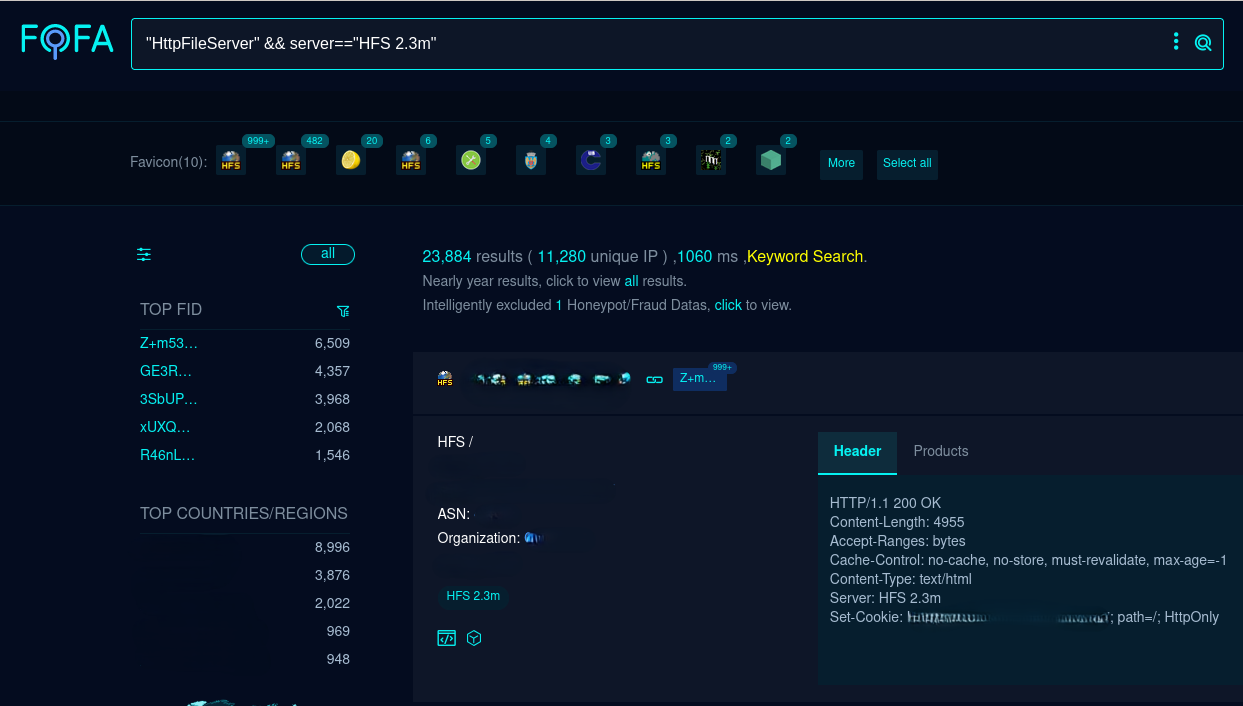Select the dark pixelated favicon with 2 count
The width and height of the screenshot is (1243, 706).
point(711,160)
